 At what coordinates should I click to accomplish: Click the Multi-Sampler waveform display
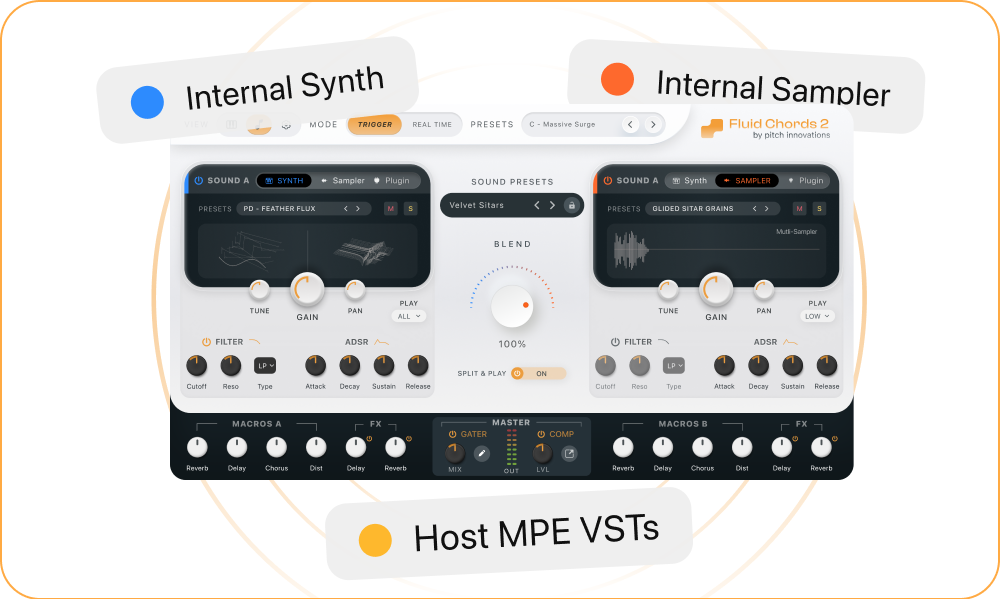point(716,250)
